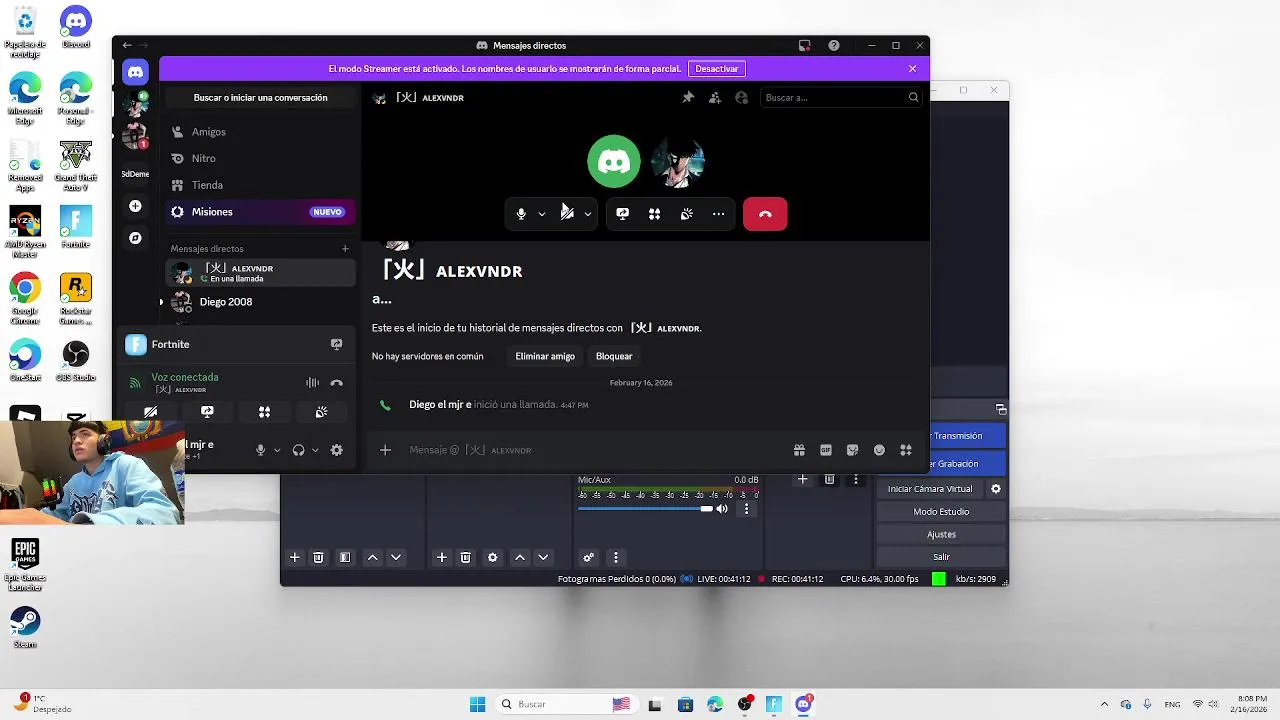Image resolution: width=1280 pixels, height=720 pixels.
Task: Open pinned messages in the chat header
Action: (x=688, y=98)
